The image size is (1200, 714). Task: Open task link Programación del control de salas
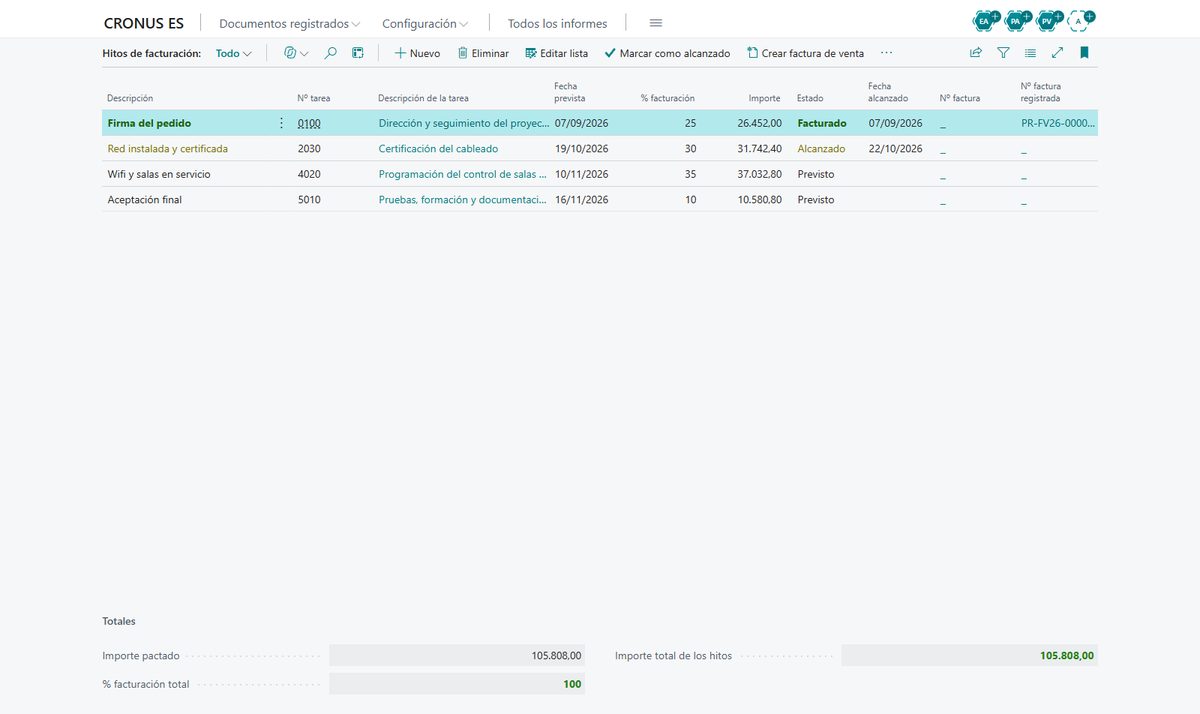click(x=463, y=174)
